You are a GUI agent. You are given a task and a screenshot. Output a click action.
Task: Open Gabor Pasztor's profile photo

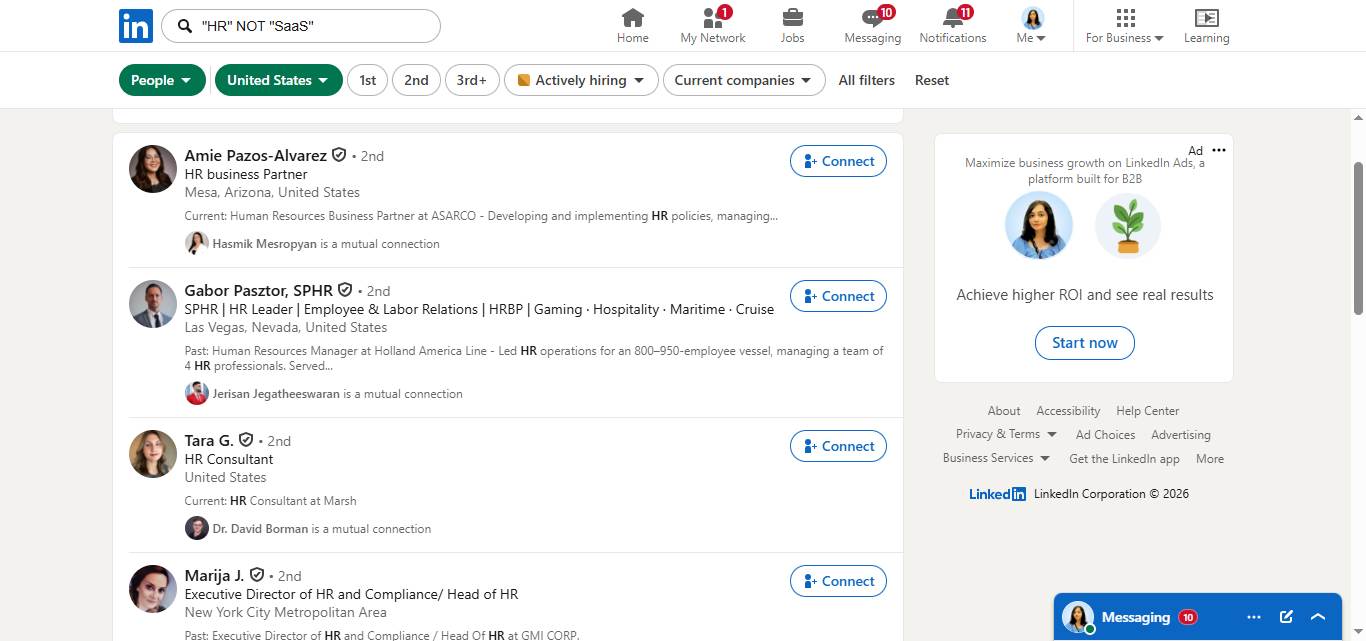(153, 304)
